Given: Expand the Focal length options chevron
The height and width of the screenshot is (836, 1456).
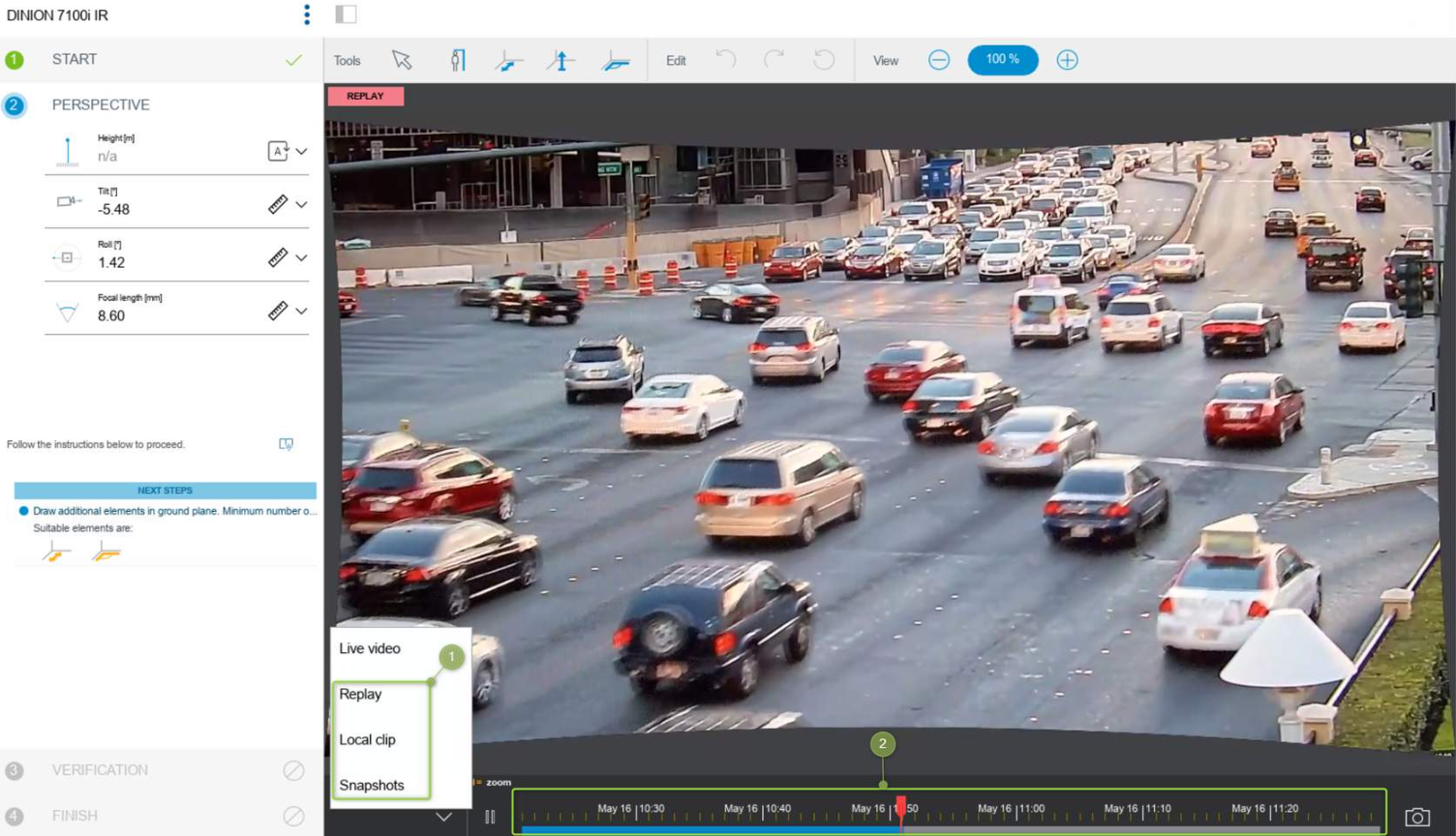Looking at the screenshot, I should point(302,311).
